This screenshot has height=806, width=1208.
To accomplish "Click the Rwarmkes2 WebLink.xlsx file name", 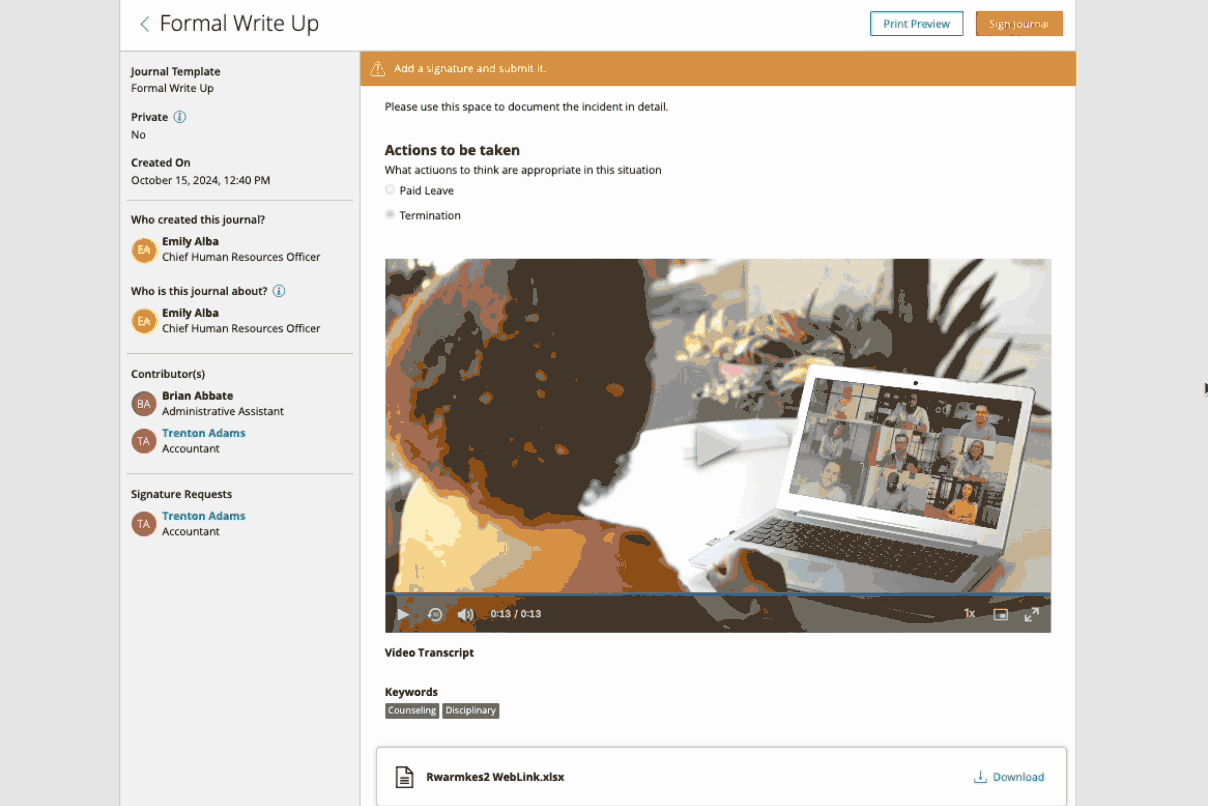I will point(495,777).
